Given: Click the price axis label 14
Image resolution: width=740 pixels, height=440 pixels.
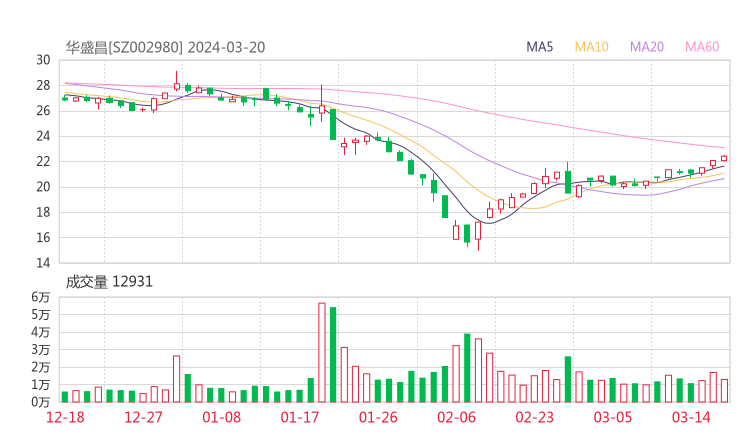Looking at the screenshot, I should [43, 263].
